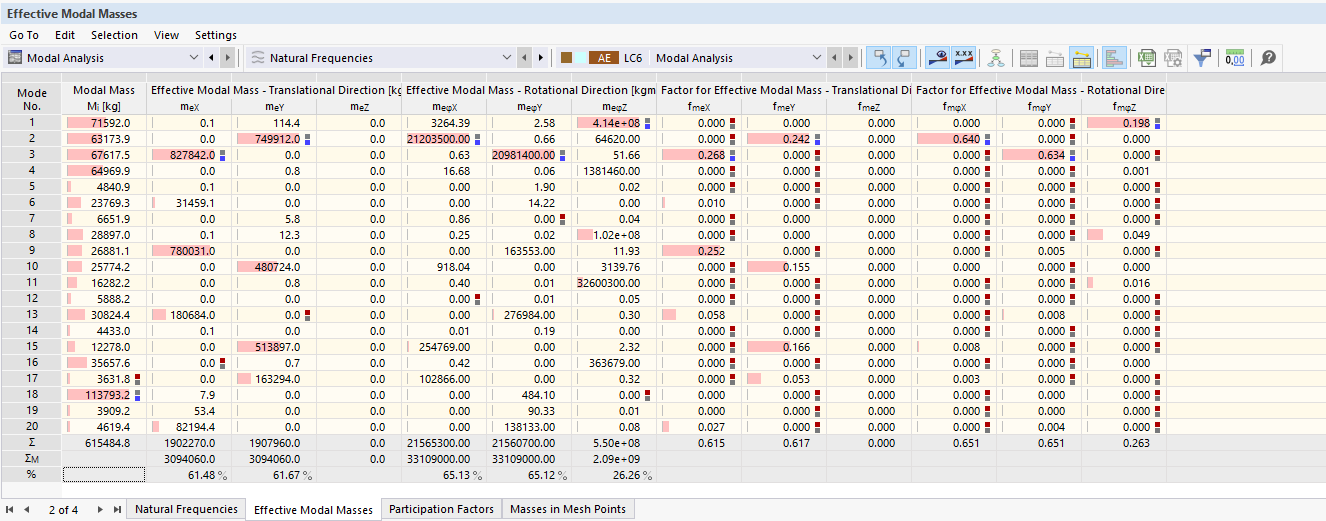Open the Selection menu
This screenshot has width=1326, height=521.
tap(114, 35)
